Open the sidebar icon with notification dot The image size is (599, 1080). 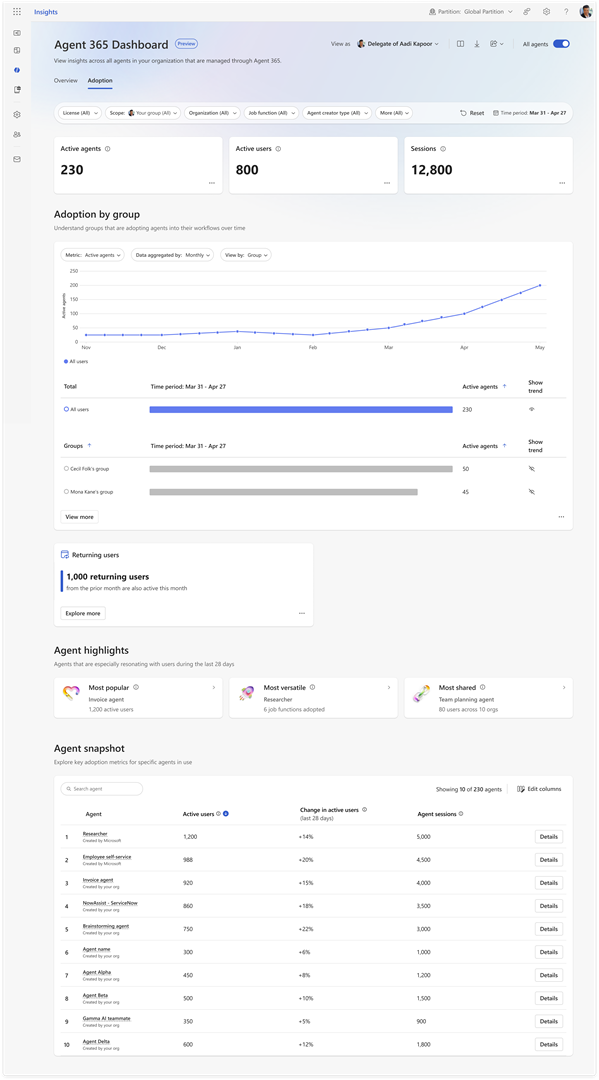coord(17,90)
